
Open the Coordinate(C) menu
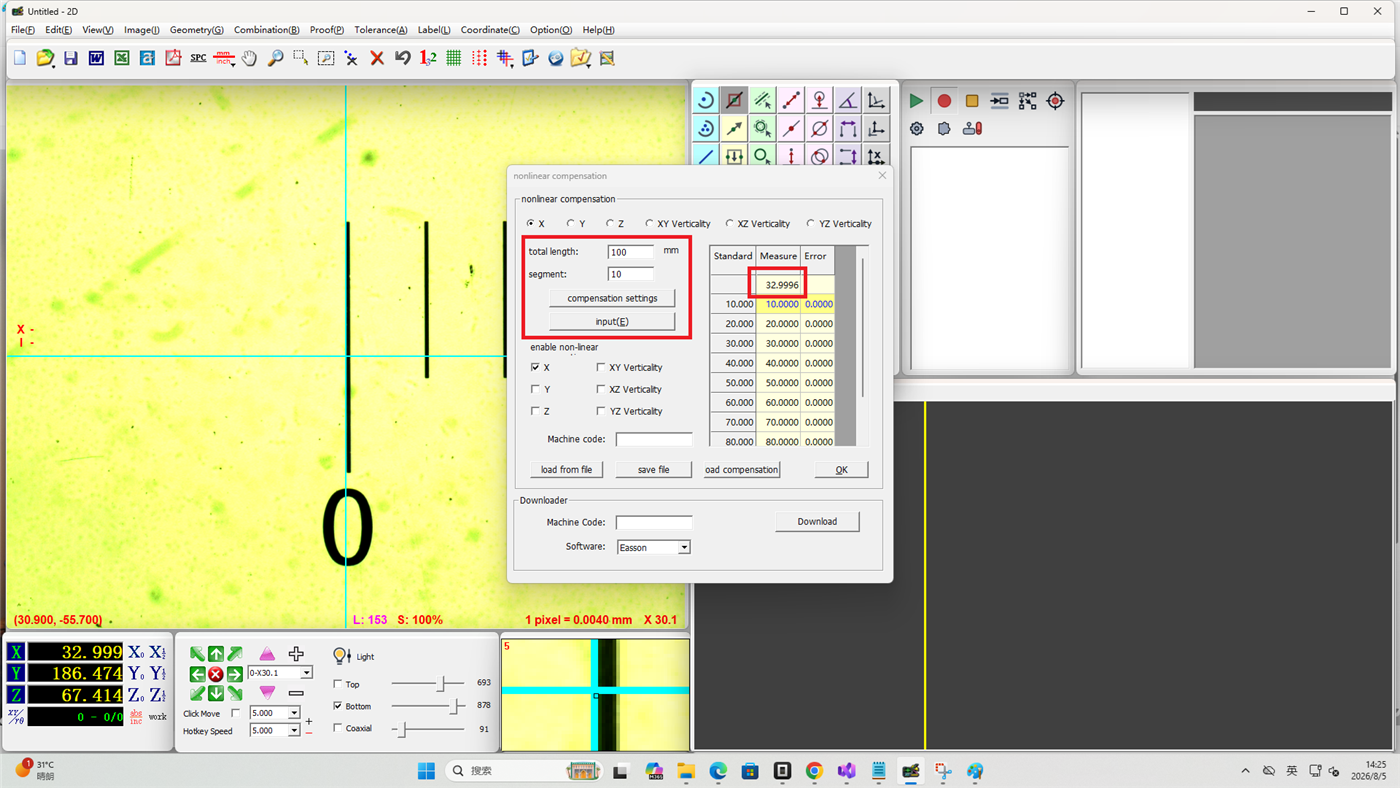click(490, 30)
